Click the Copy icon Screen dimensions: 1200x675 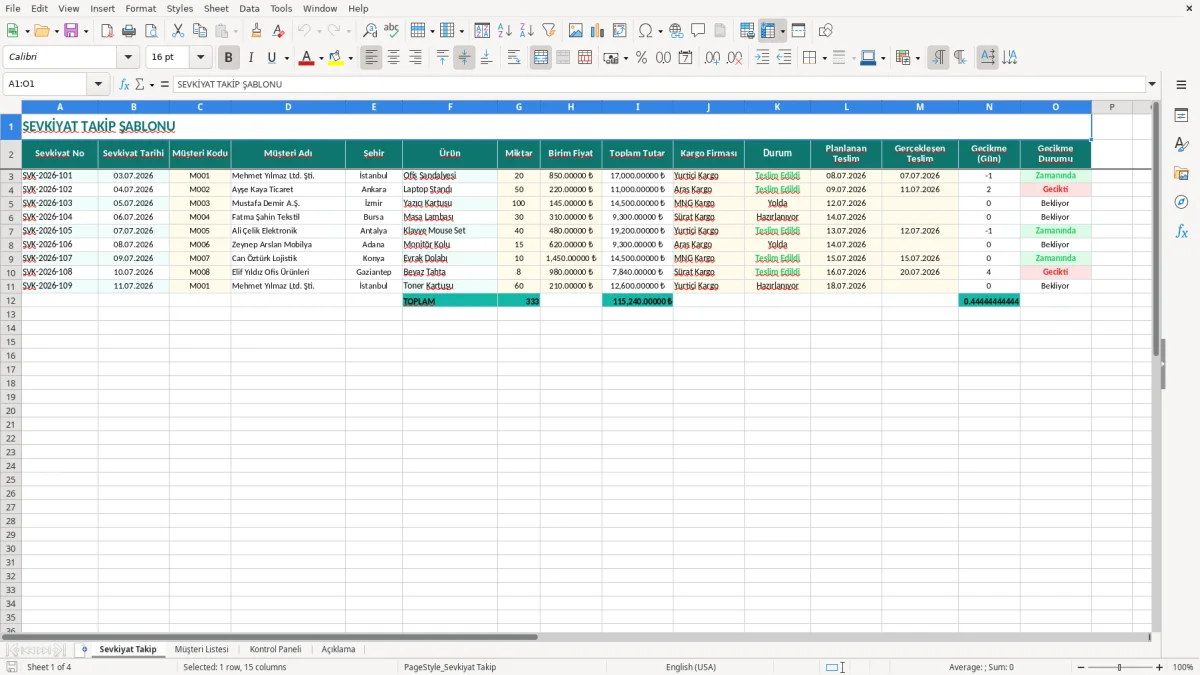click(200, 31)
